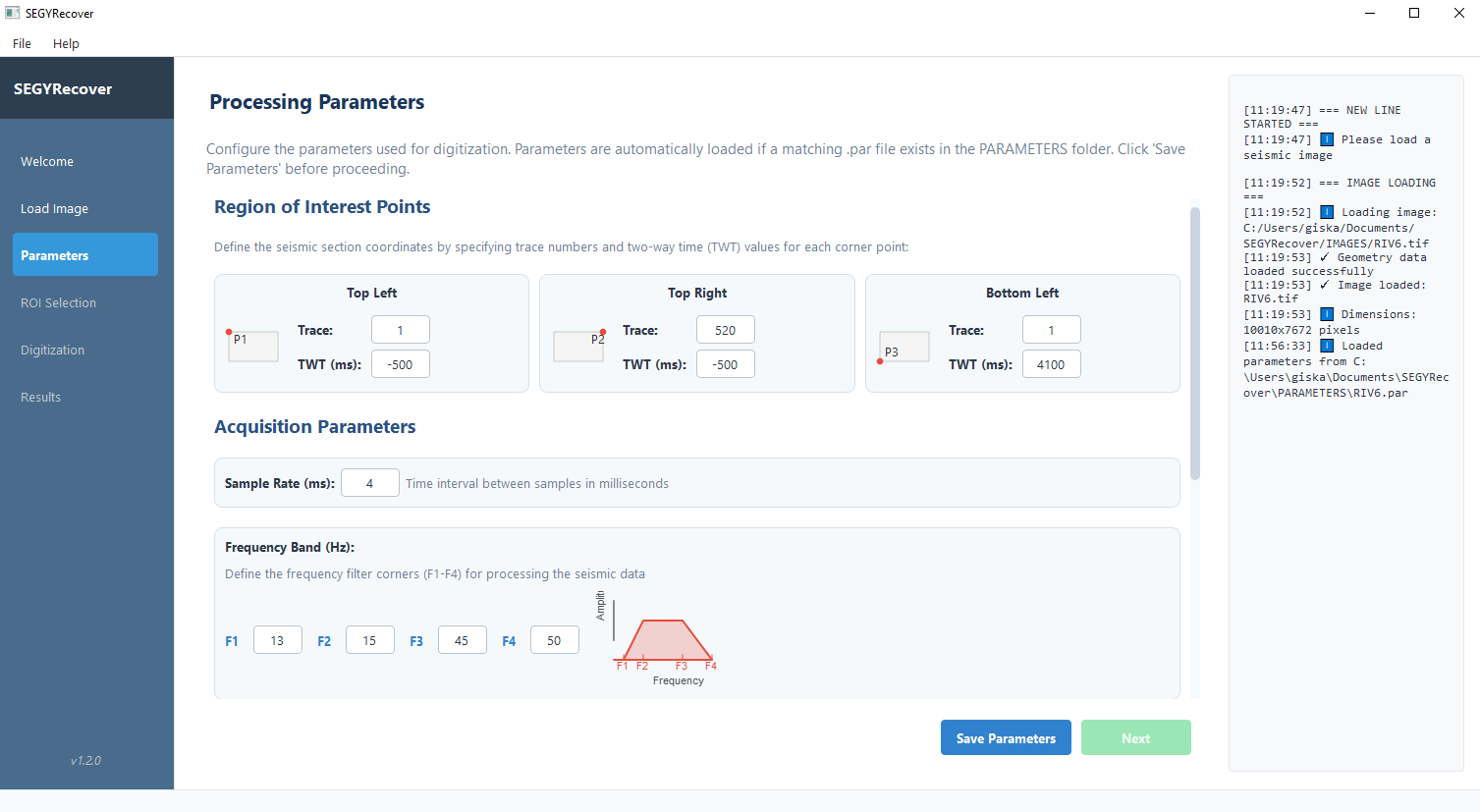This screenshot has width=1480, height=812.
Task: Click the F3 frequency field
Action: pos(463,640)
